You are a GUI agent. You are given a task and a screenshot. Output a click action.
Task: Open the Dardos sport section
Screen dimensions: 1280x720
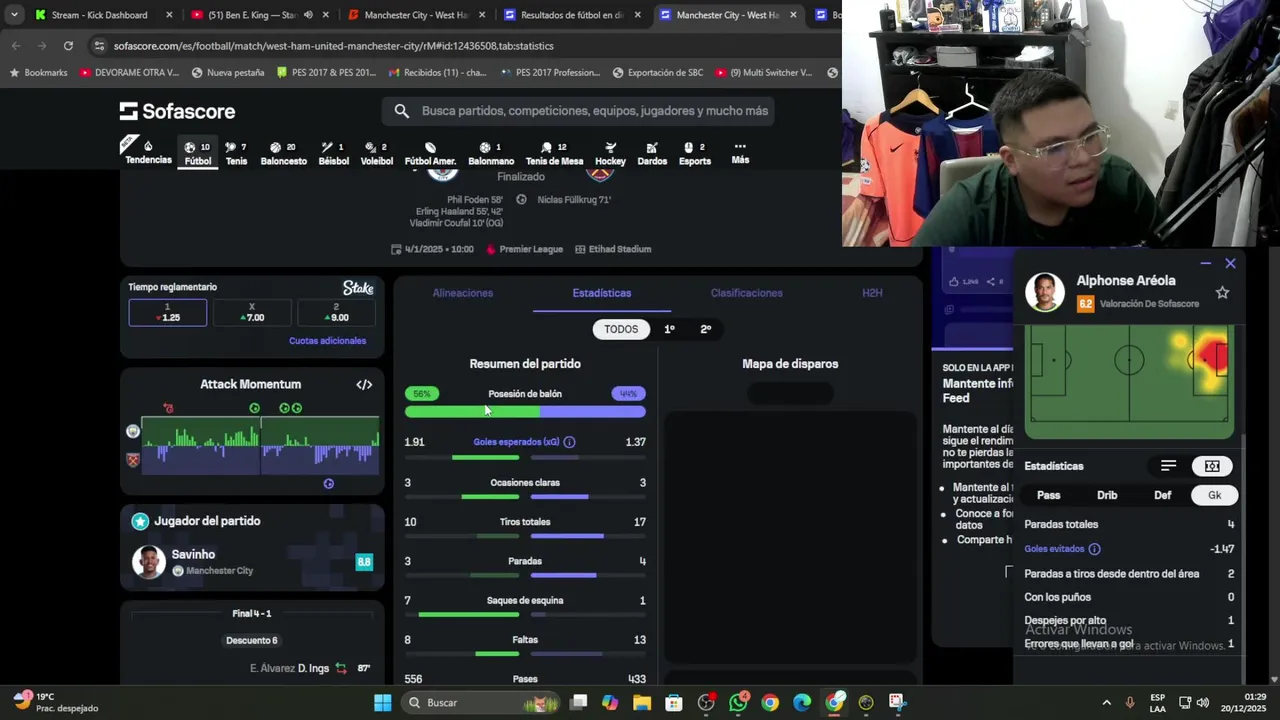point(652,152)
